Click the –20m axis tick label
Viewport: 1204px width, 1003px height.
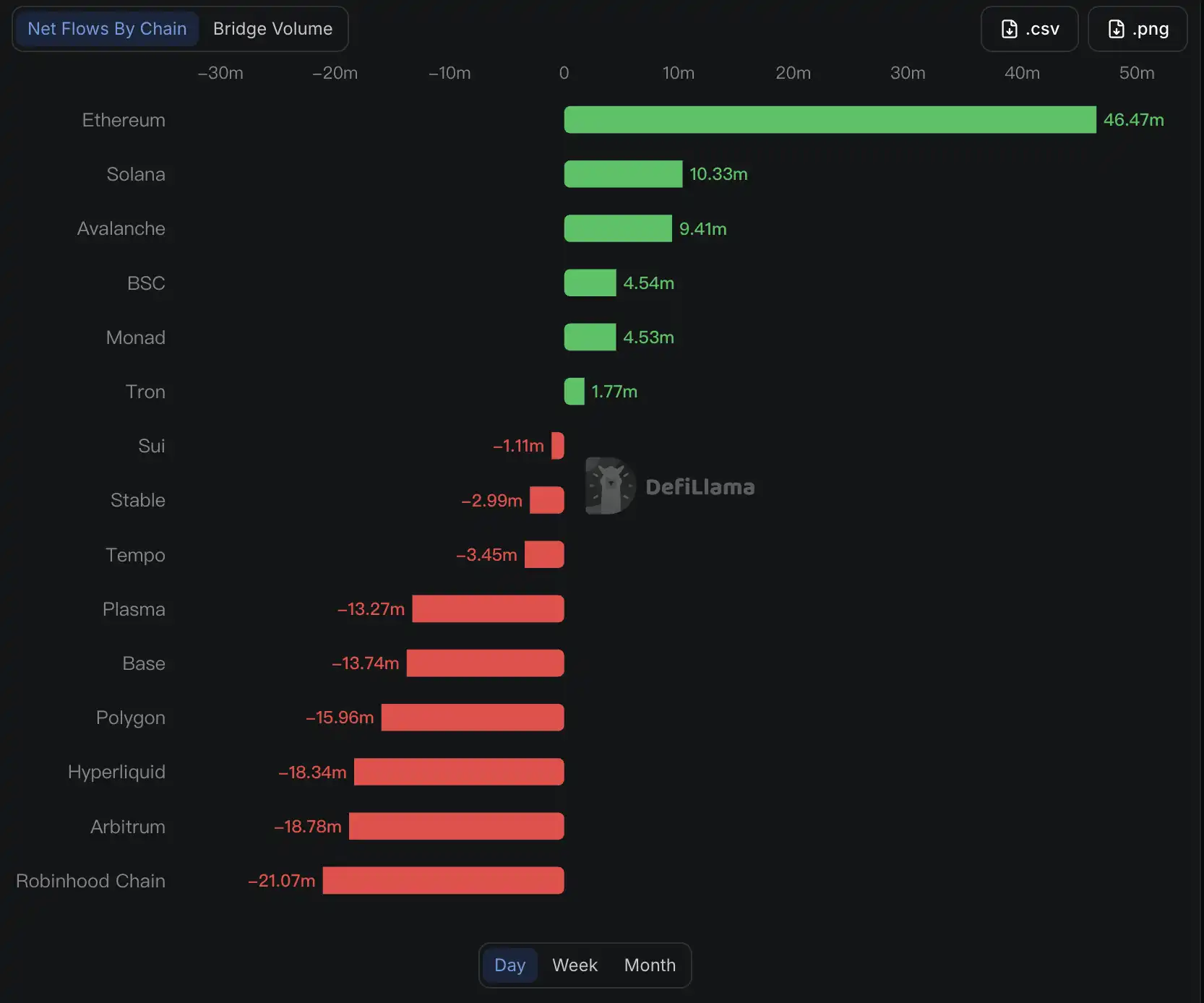point(335,73)
